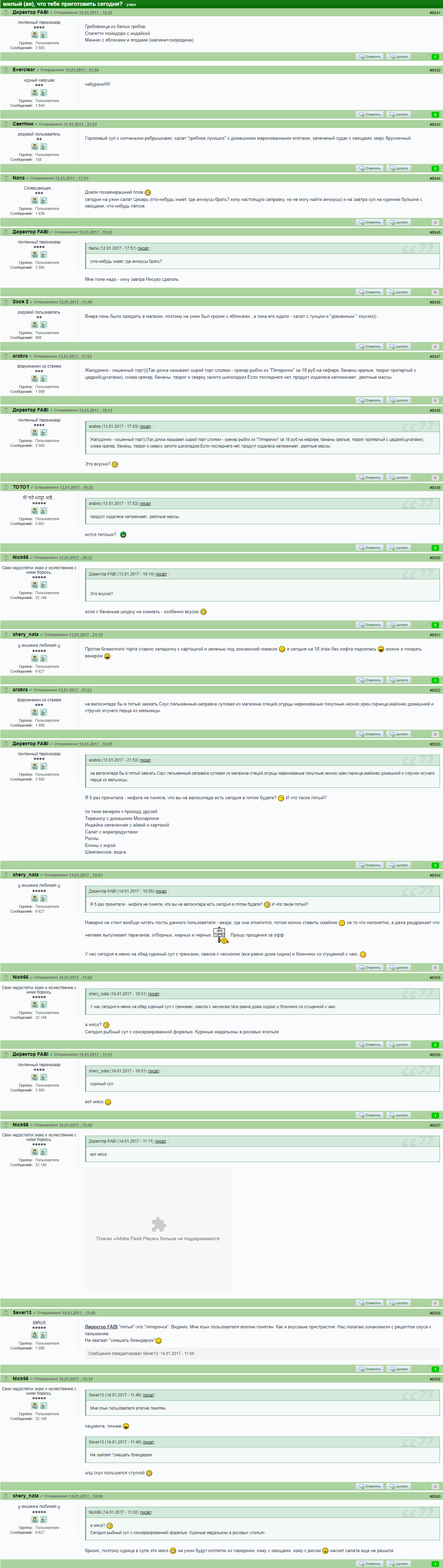Open Nick66 username link in post #8559
The image size is (443, 1568).
pyautogui.click(x=21, y=1379)
